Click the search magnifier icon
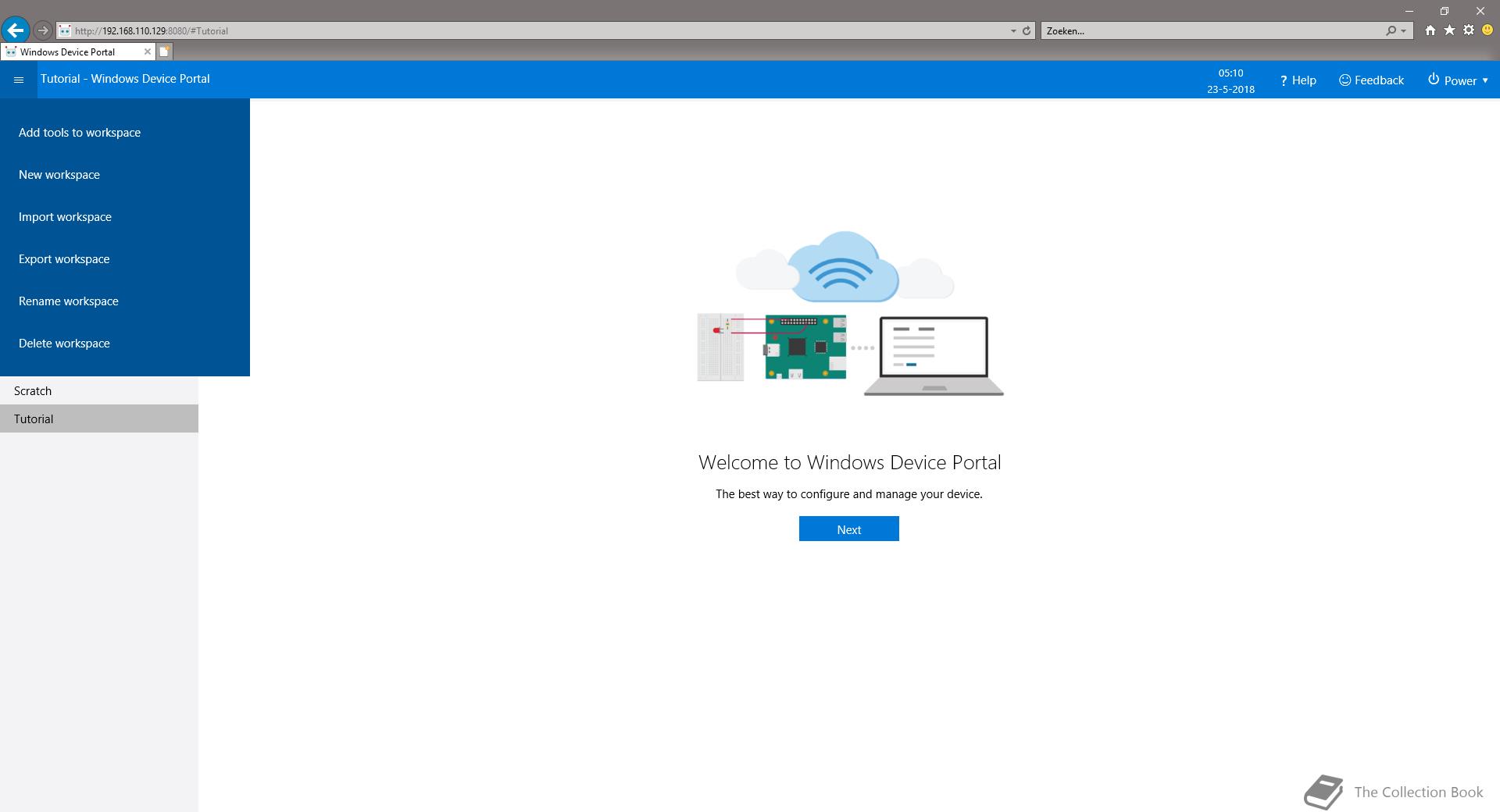1500x812 pixels. pos(1391,30)
